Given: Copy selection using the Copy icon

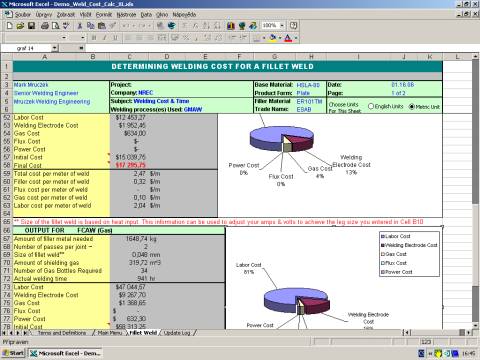Looking at the screenshot, I should pos(90,26).
